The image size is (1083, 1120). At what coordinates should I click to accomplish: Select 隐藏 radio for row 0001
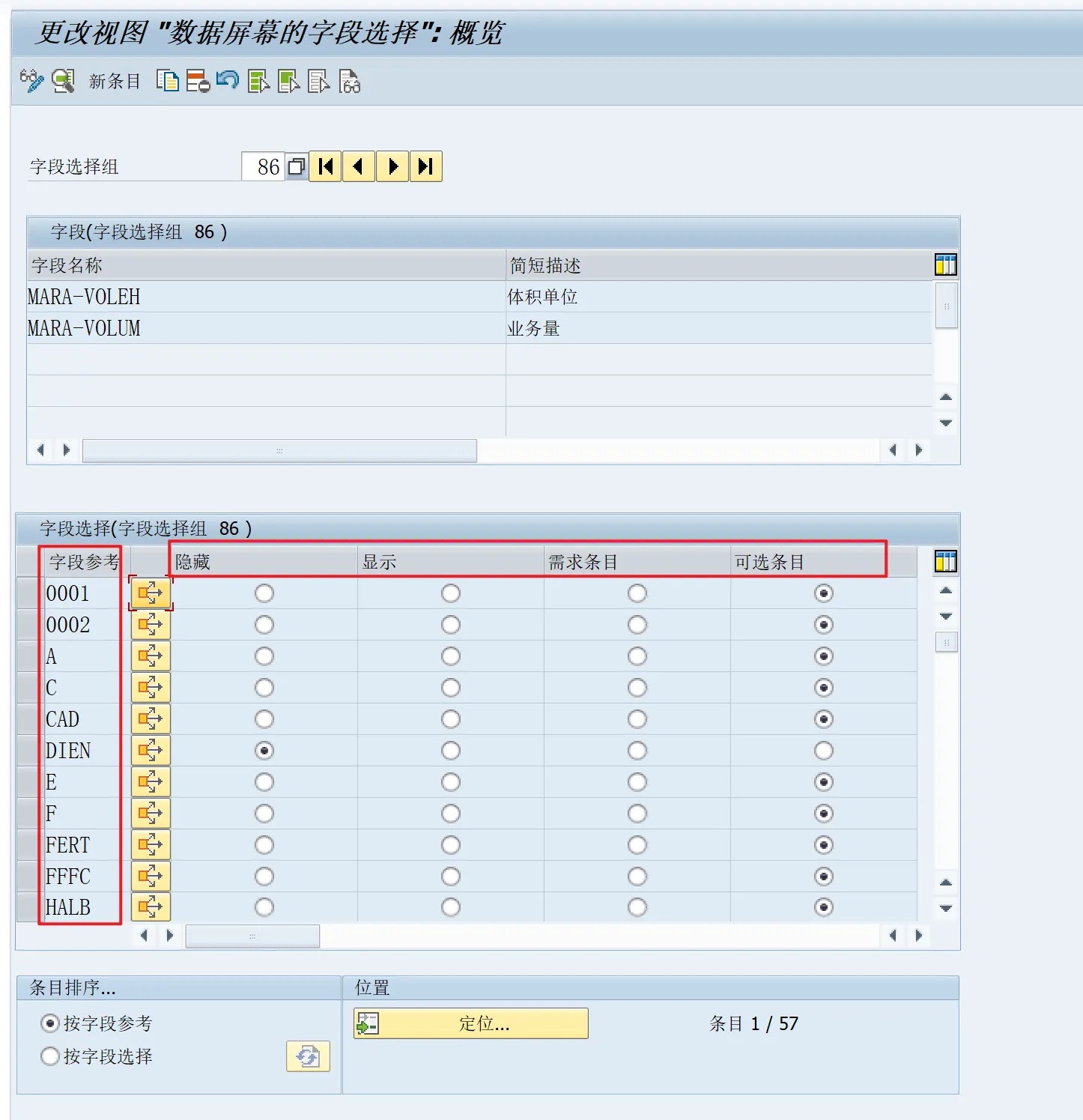(264, 593)
